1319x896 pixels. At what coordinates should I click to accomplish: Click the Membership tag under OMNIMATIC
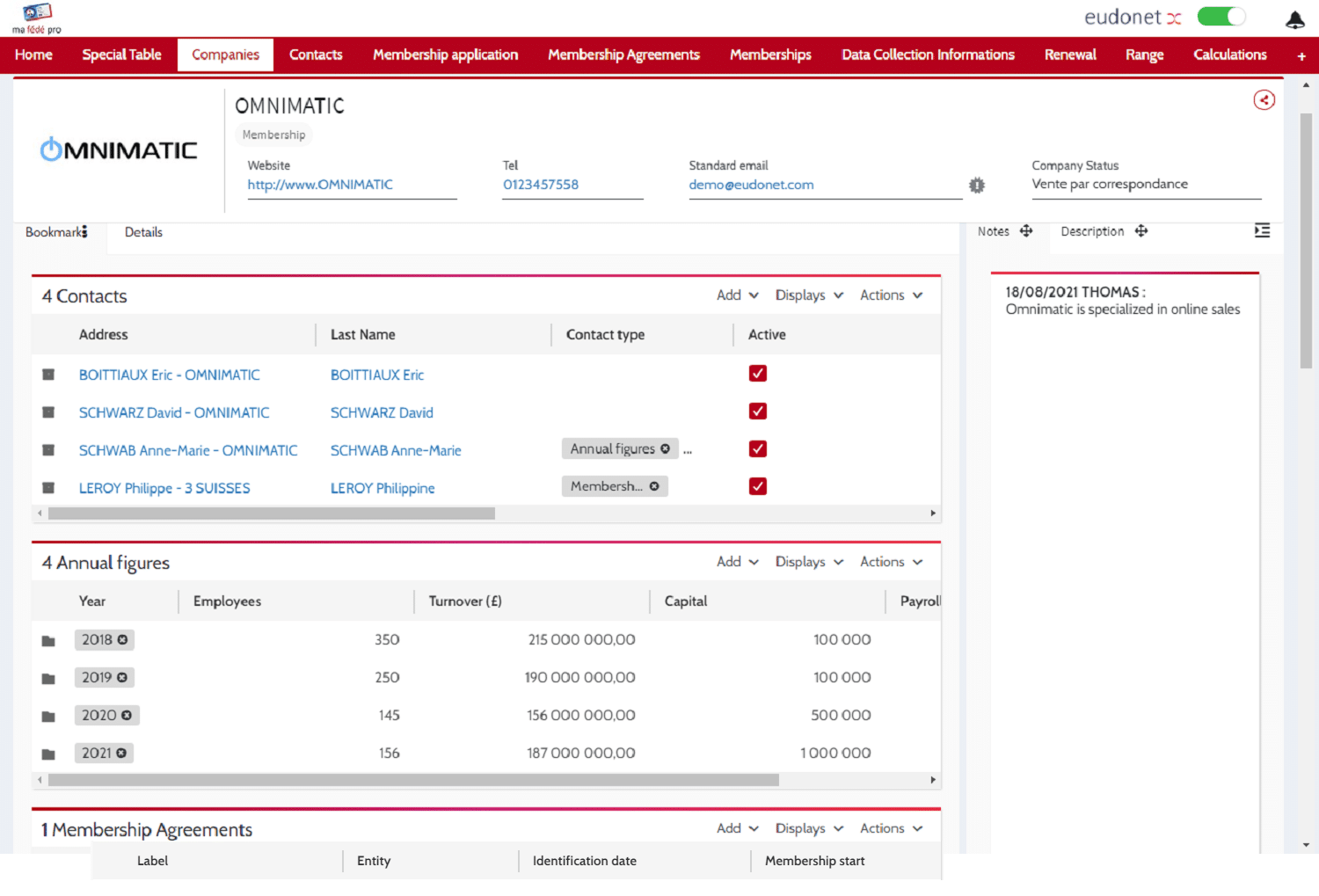coord(273,135)
